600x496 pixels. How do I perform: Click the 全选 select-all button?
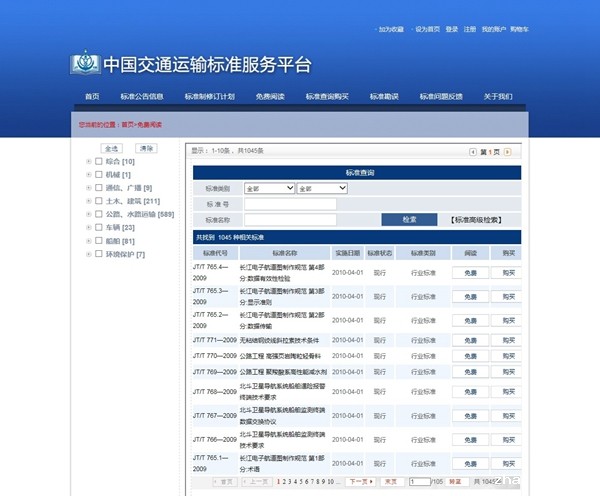point(112,148)
